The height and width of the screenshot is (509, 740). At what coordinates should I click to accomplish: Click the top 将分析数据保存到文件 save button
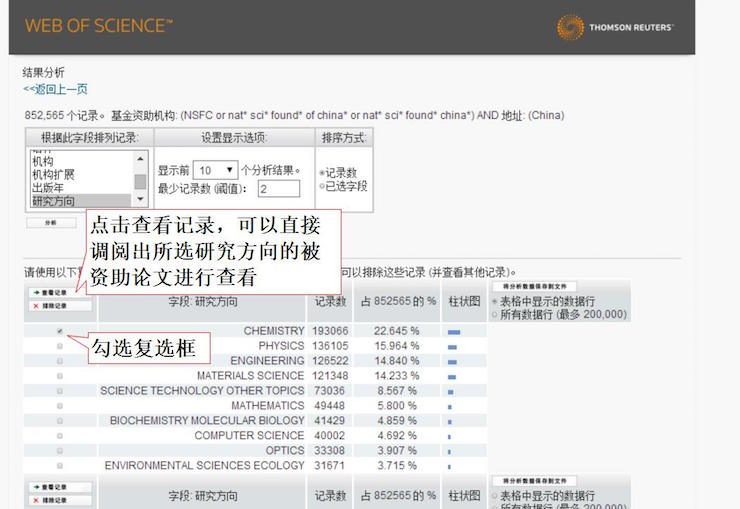click(533, 286)
